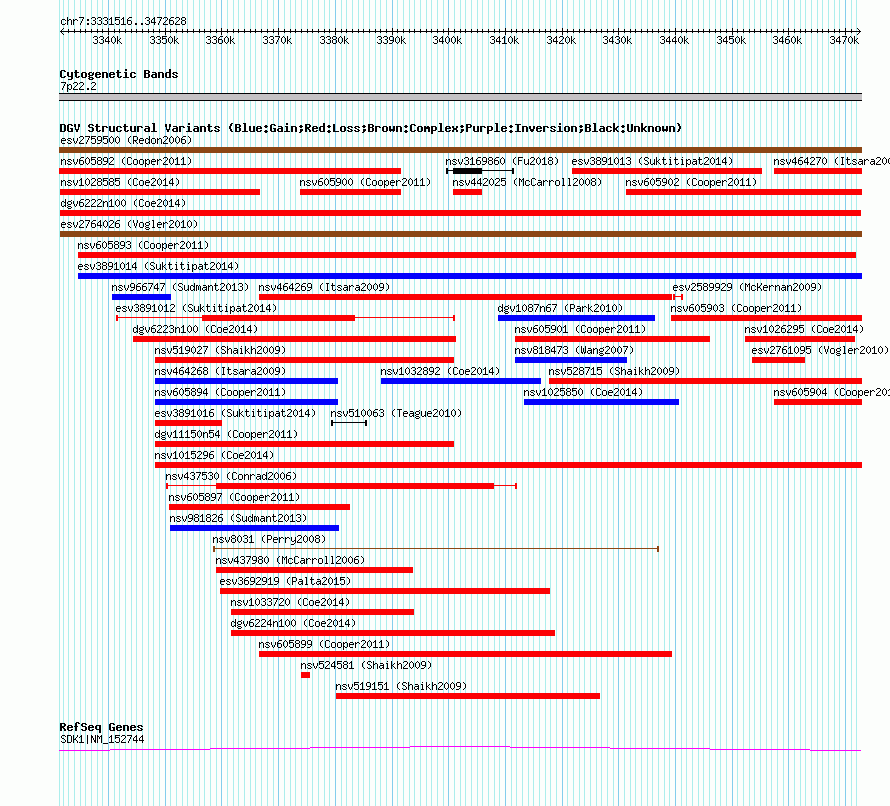Click the black nsv3169860 thick block
Screen dimensions: 890x806
coord(468,171)
